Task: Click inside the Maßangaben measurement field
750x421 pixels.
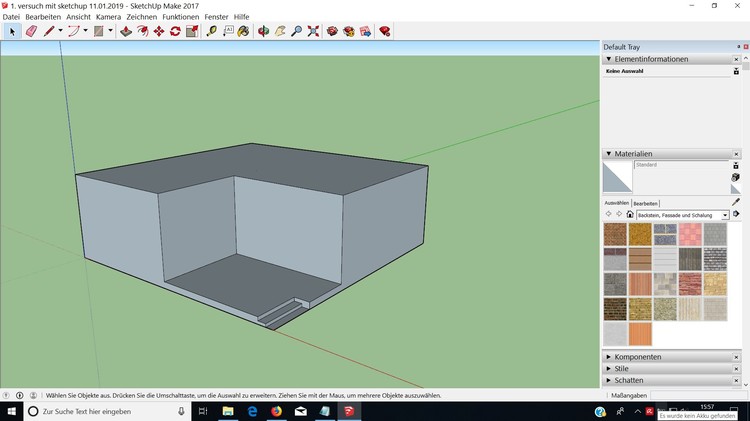Action: [697, 395]
